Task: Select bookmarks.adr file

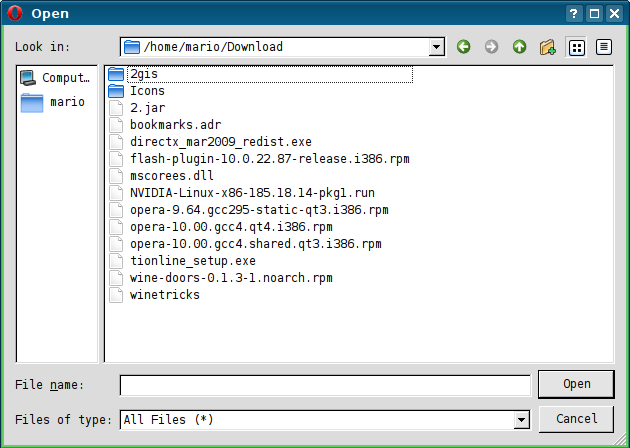Action: (165, 125)
